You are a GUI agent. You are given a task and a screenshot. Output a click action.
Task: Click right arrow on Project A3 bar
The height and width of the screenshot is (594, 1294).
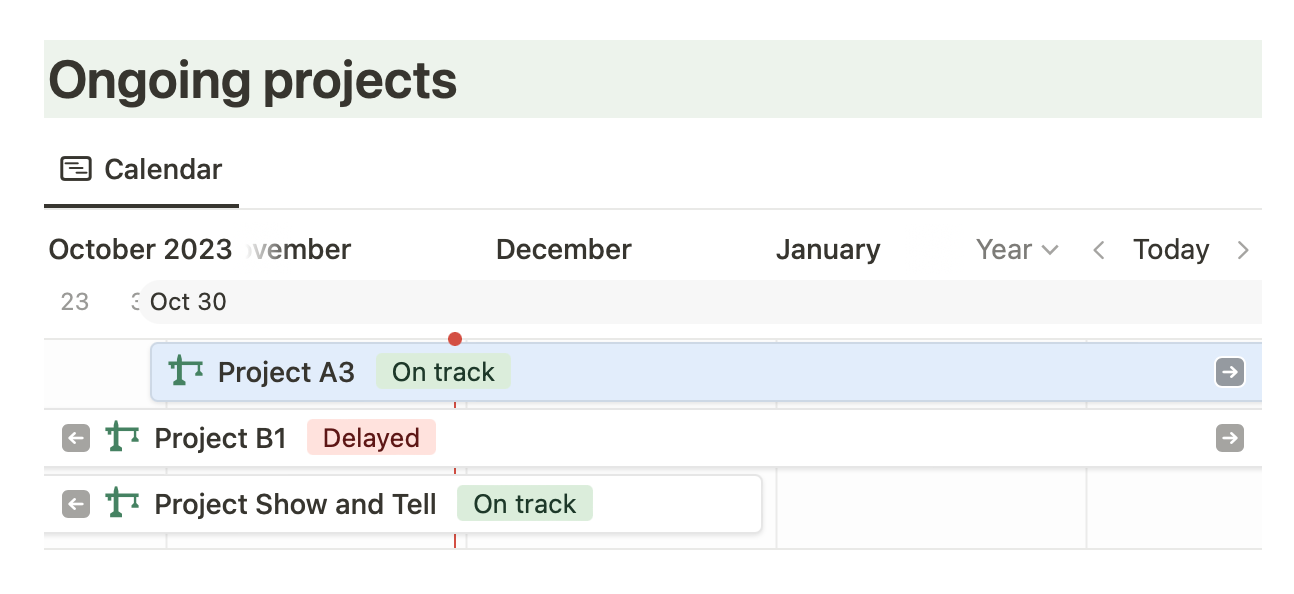(x=1230, y=372)
